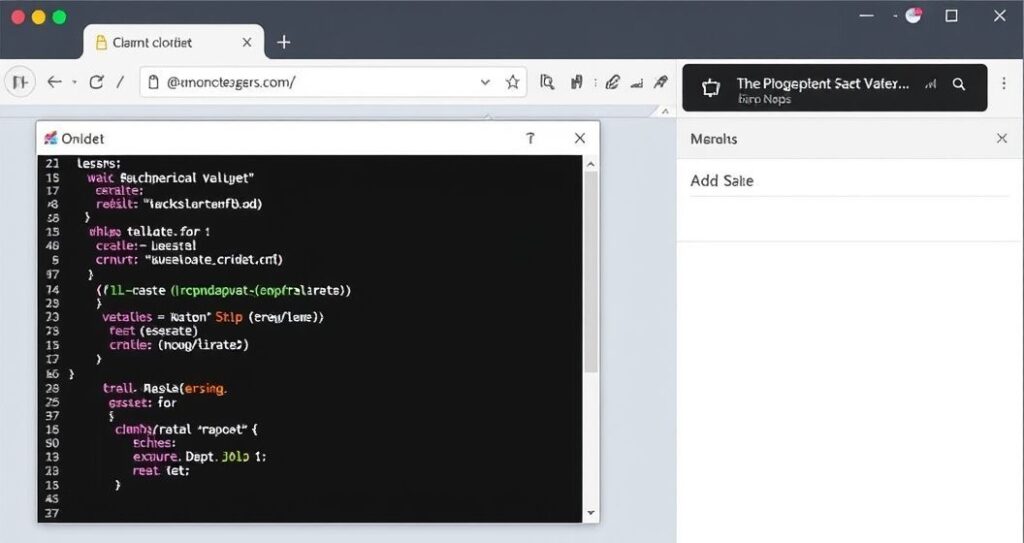The height and width of the screenshot is (543, 1024).
Task: Click the back arrow in the browser toolbar
Action: click(x=53, y=83)
